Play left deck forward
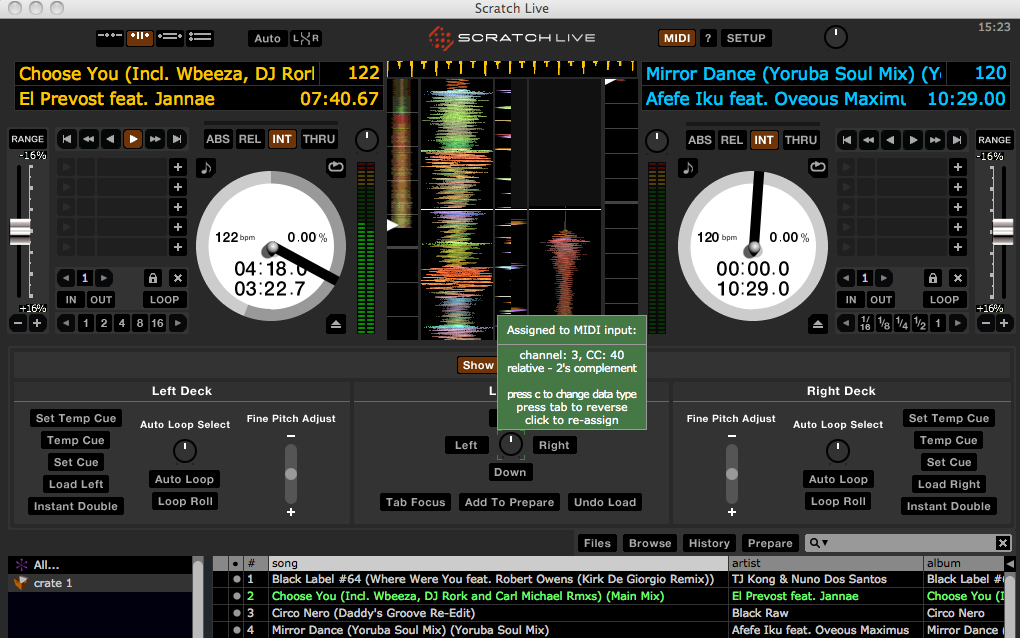Viewport: 1020px width, 638px height. (133, 139)
